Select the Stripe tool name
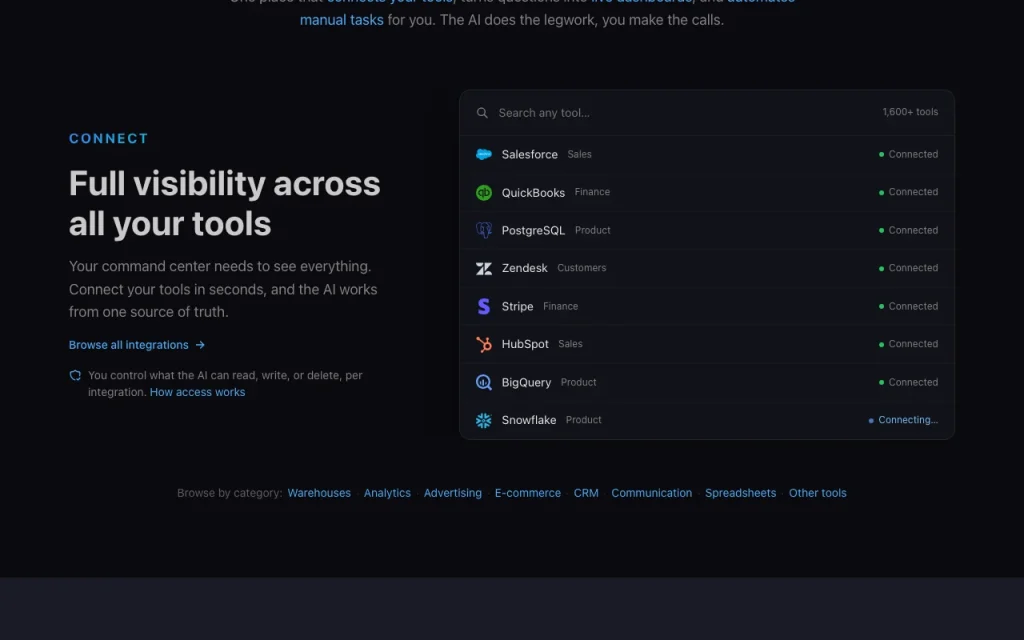Image resolution: width=1024 pixels, height=640 pixels. pyautogui.click(x=517, y=306)
